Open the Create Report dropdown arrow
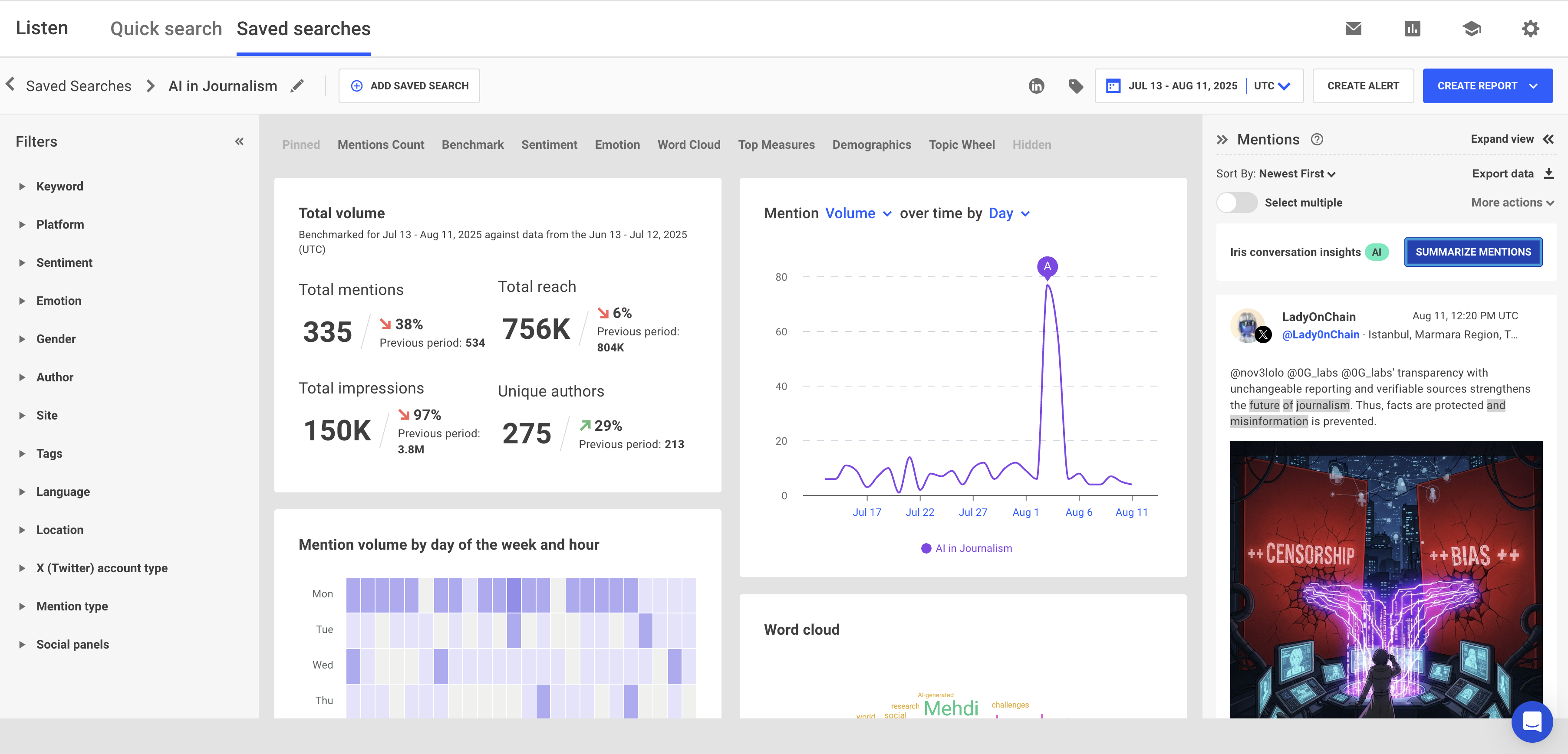1568x754 pixels. click(x=1533, y=86)
